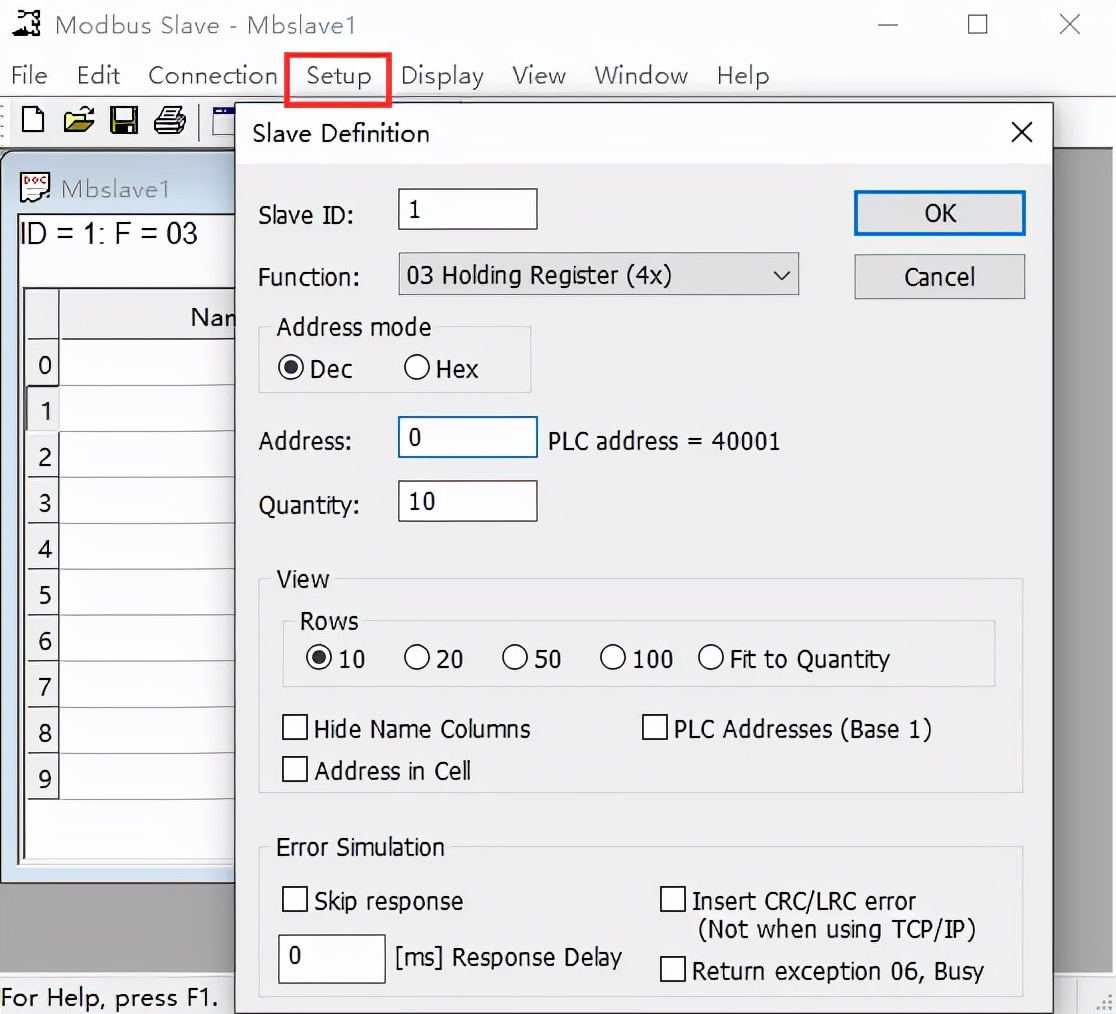
Task: Select the Hex address mode
Action: coord(417,369)
